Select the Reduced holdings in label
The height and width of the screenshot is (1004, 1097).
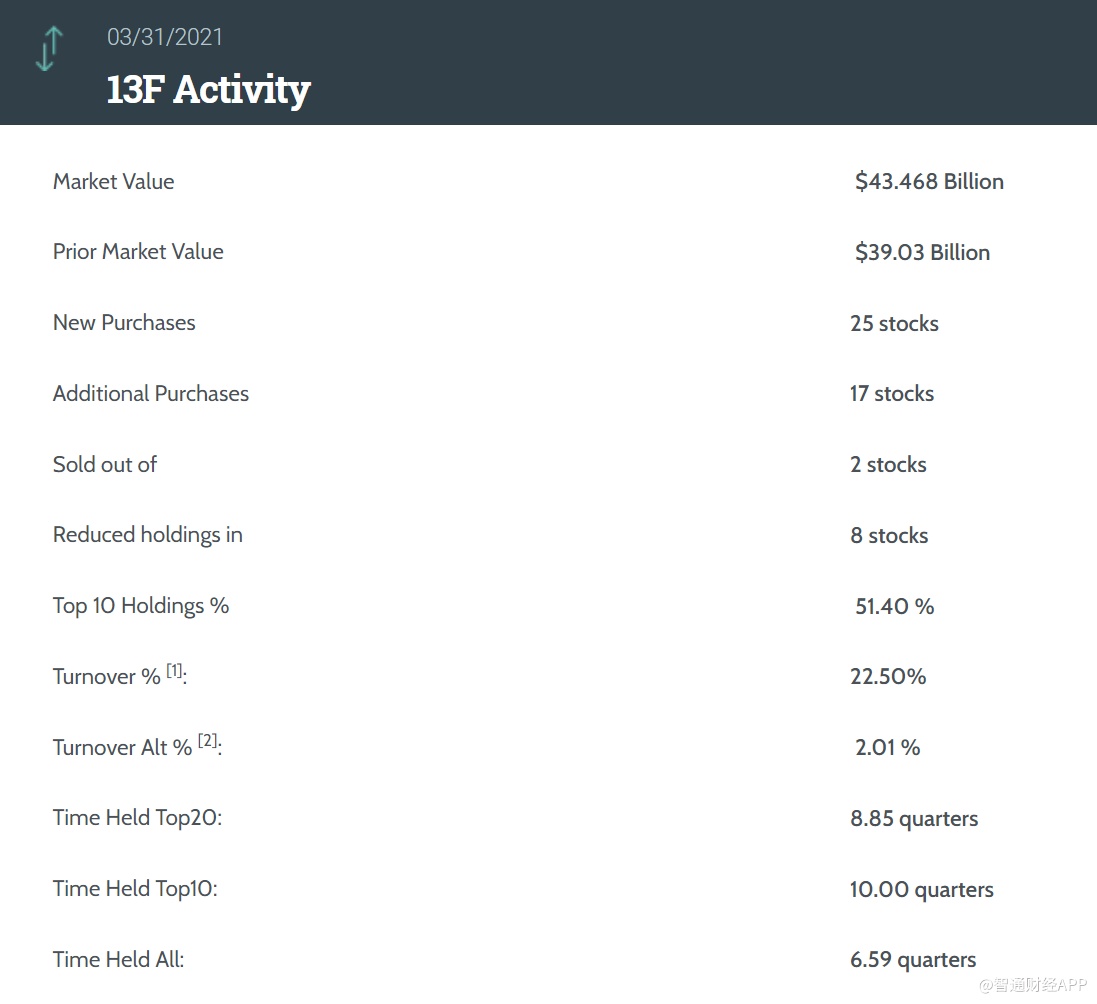point(148,535)
